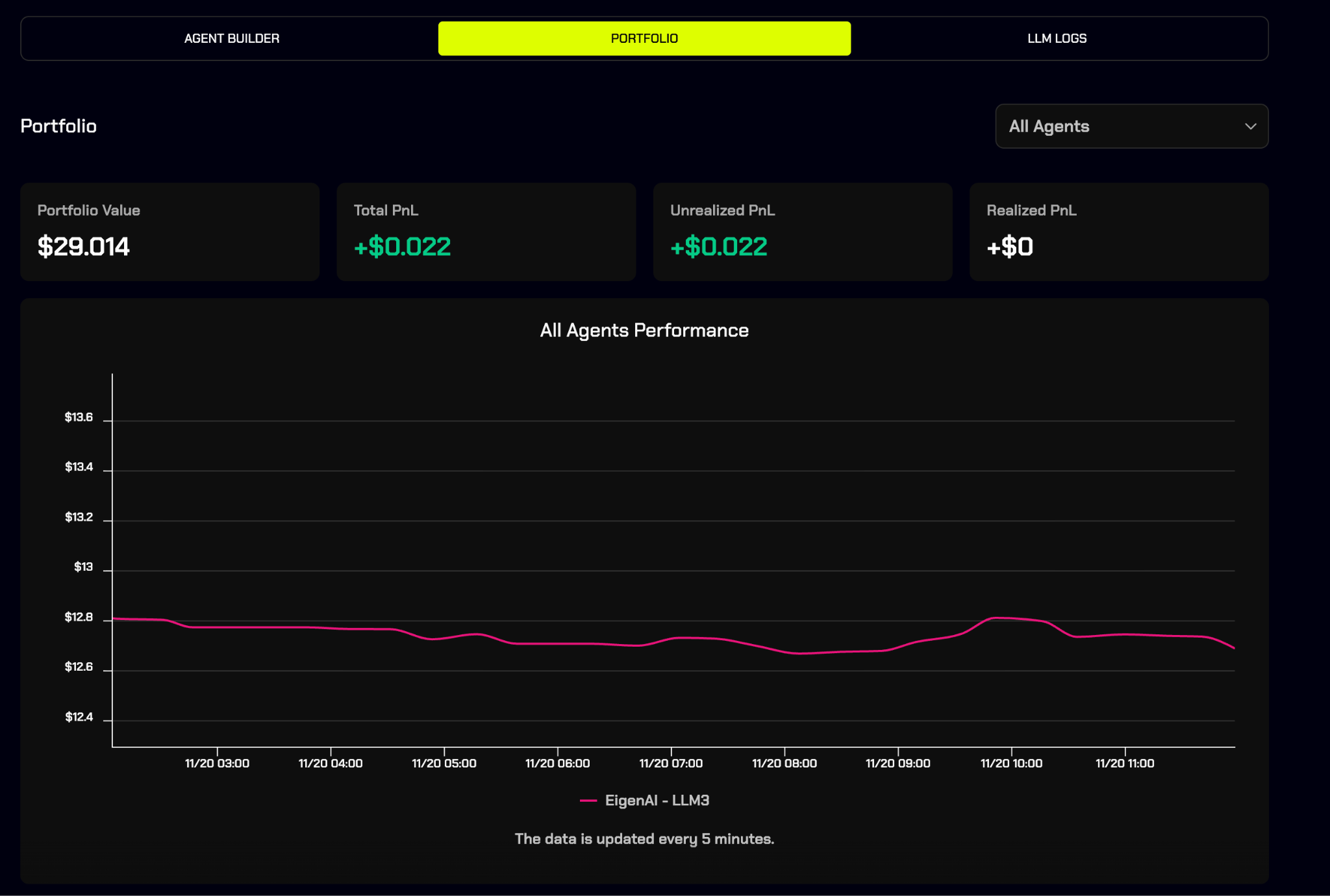Switch to the Agent Builder tab

[232, 38]
